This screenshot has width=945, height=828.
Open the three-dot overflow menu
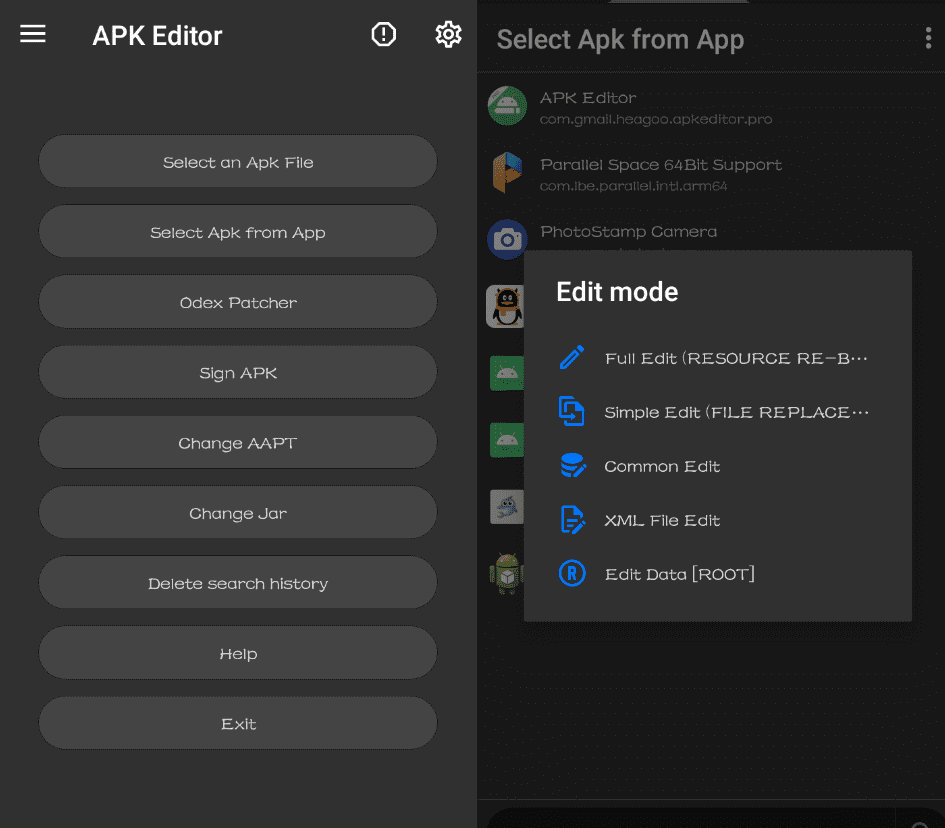pyautogui.click(x=928, y=38)
